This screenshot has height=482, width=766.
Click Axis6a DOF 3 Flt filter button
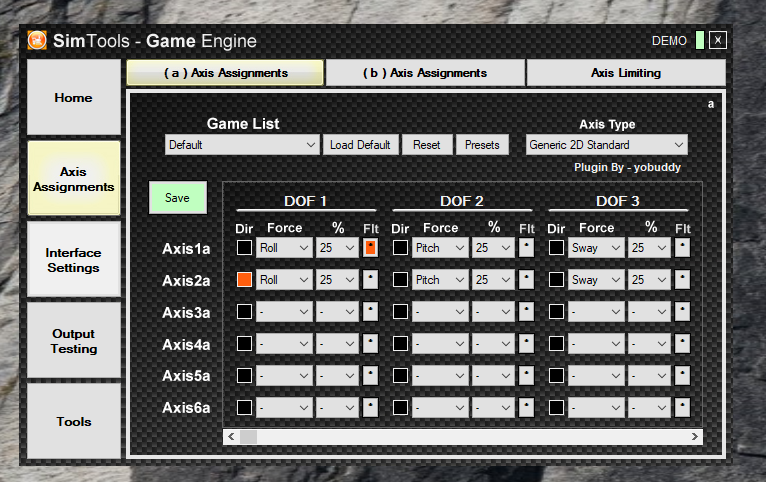click(x=682, y=407)
